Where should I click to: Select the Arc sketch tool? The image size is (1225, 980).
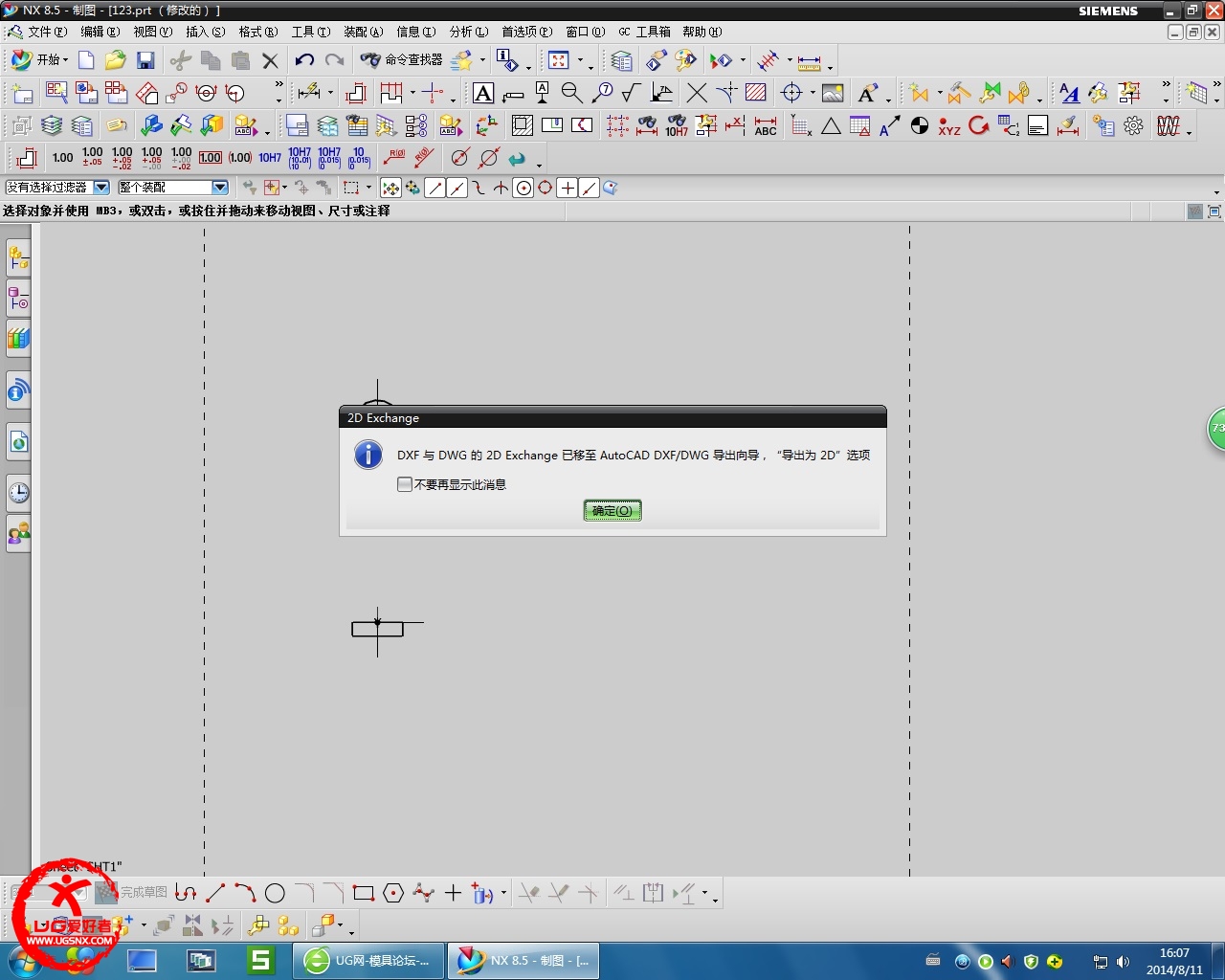click(245, 893)
